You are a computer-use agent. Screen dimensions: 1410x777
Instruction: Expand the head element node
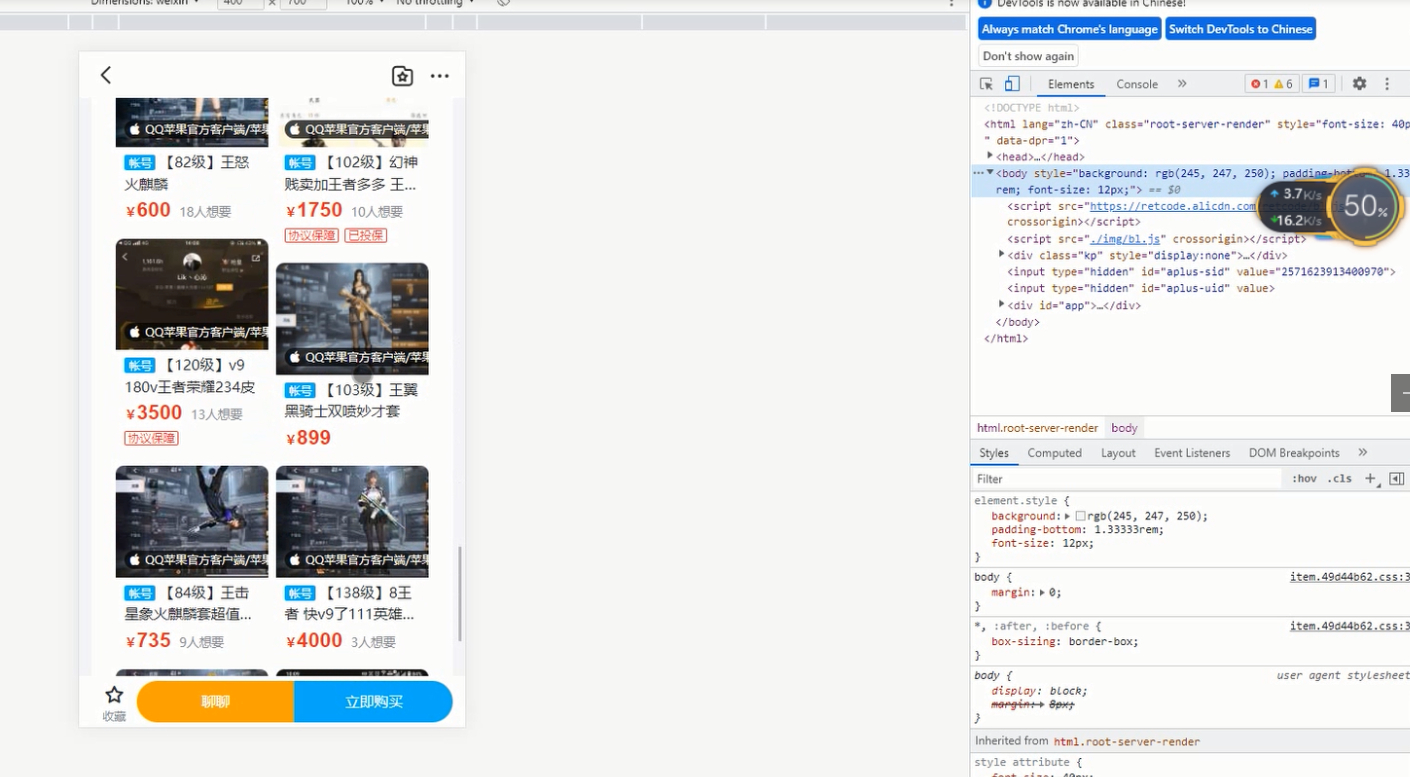990,156
